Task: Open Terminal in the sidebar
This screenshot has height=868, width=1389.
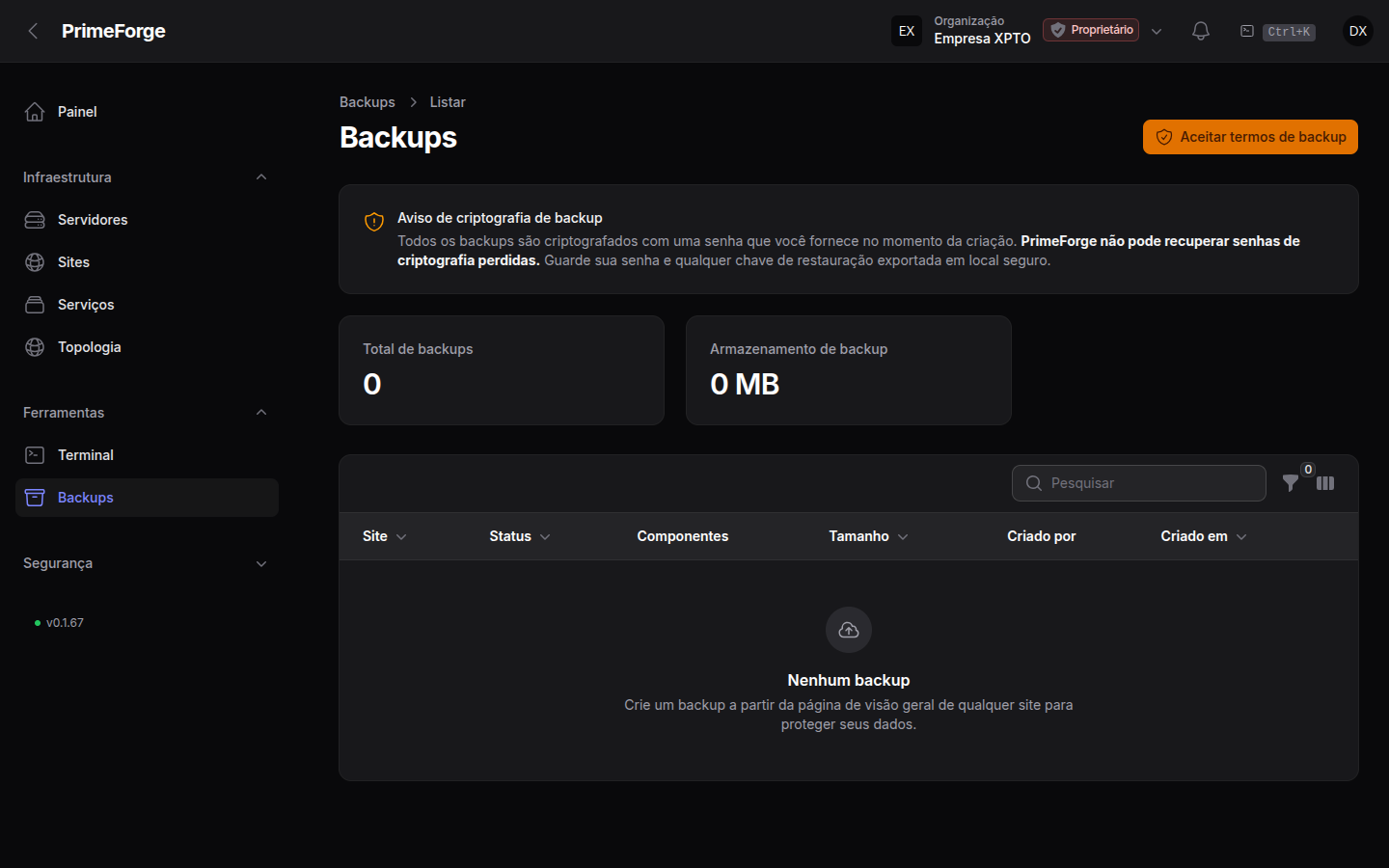Action: (x=147, y=455)
